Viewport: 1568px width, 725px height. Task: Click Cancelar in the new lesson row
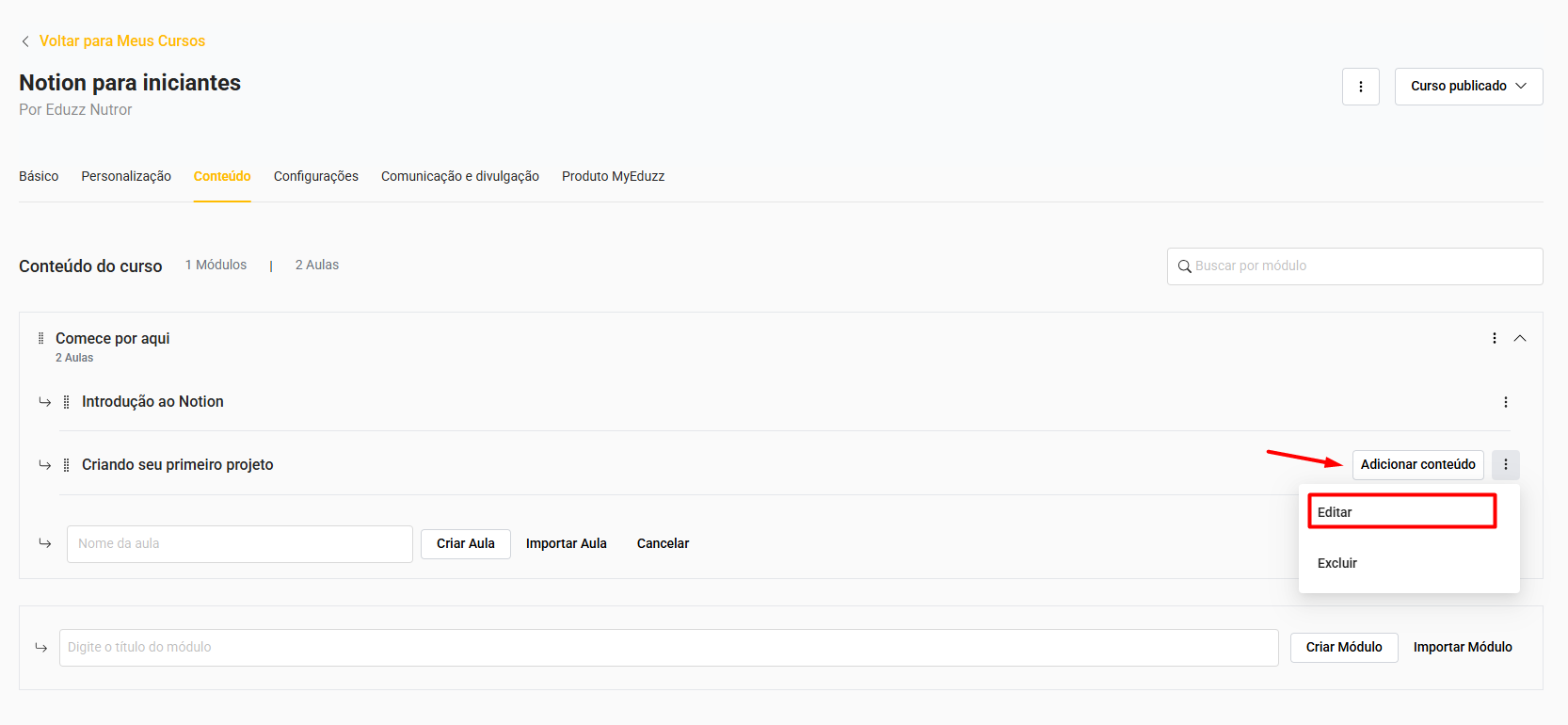pyautogui.click(x=664, y=544)
